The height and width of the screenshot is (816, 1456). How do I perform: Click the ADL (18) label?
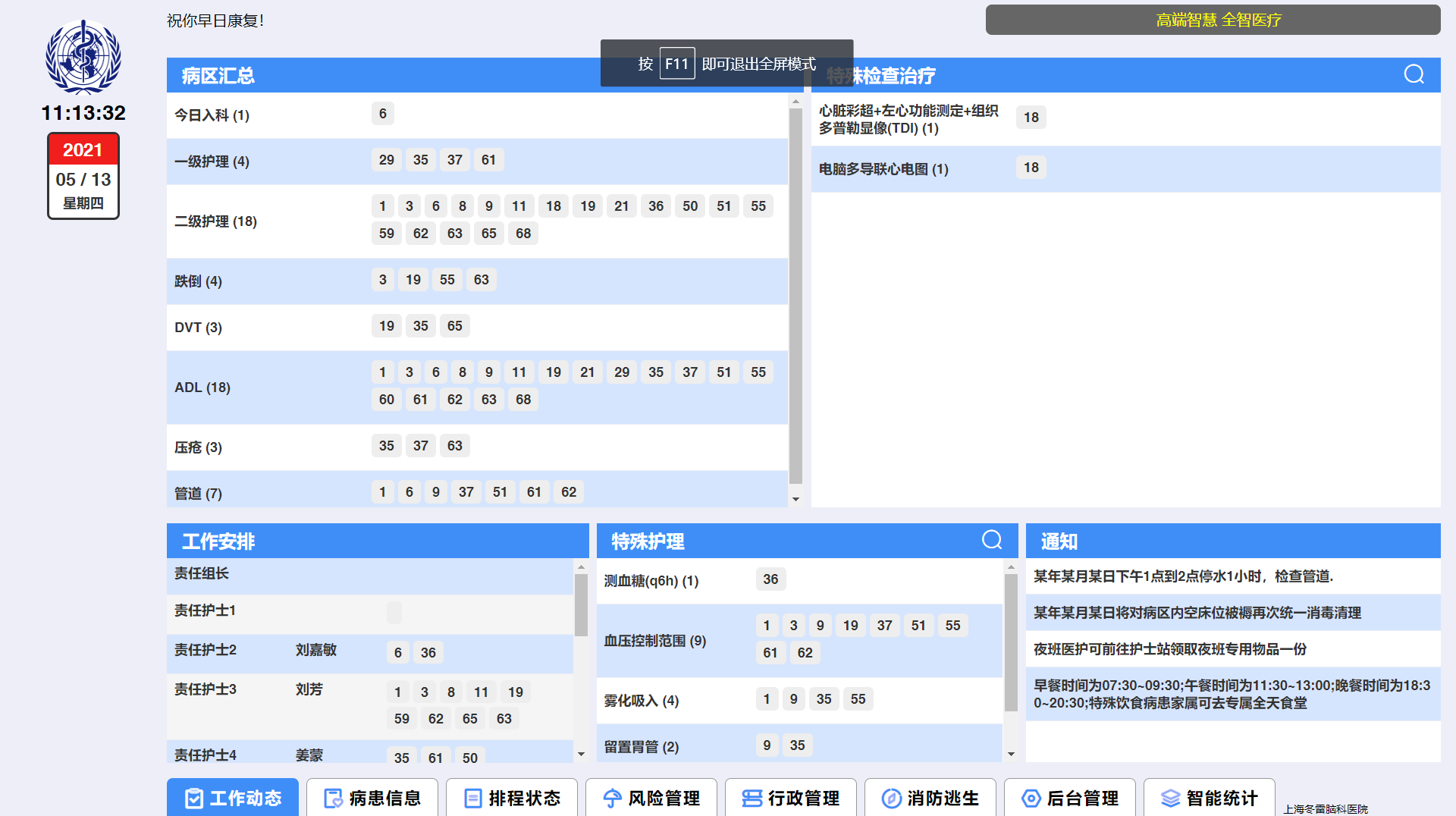click(x=202, y=388)
